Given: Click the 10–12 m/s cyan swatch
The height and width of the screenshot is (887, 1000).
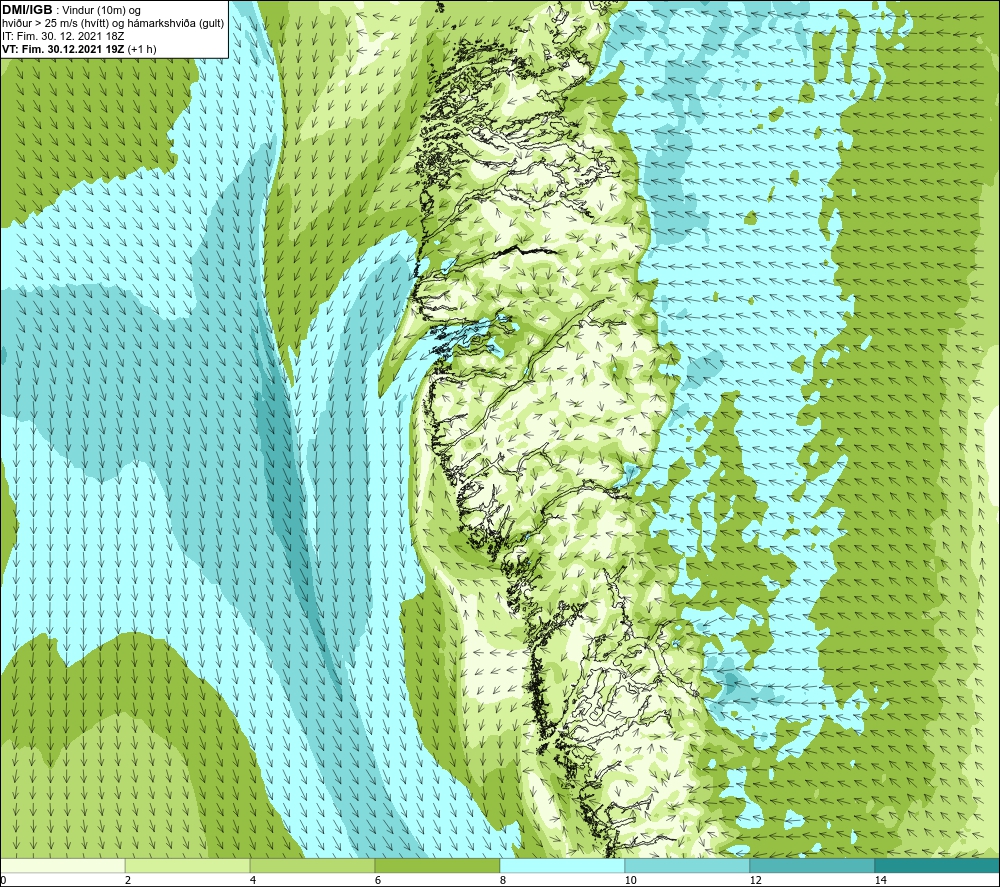Looking at the screenshot, I should (x=688, y=865).
